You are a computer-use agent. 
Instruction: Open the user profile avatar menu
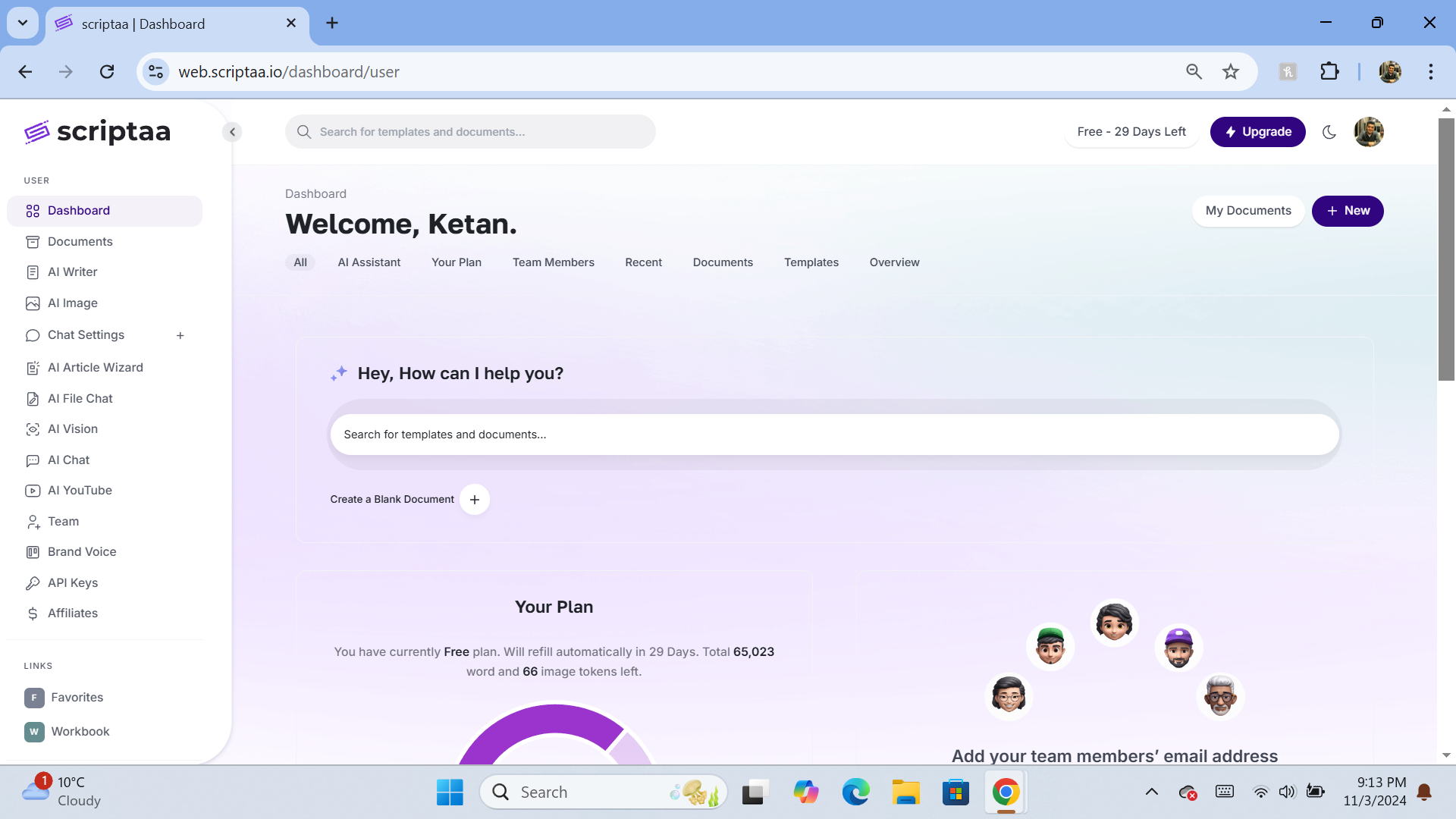click(x=1369, y=132)
